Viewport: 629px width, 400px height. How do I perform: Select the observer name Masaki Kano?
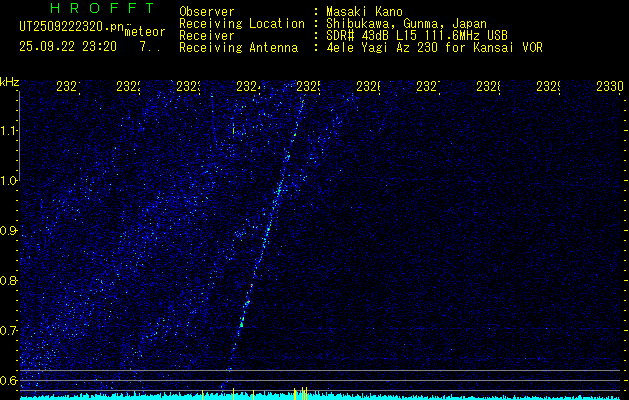click(364, 12)
